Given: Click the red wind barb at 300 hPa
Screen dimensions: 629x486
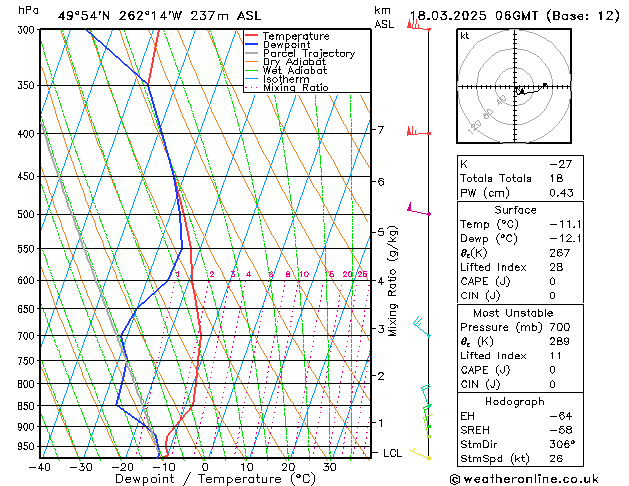Looking at the screenshot, I should click(x=416, y=24).
